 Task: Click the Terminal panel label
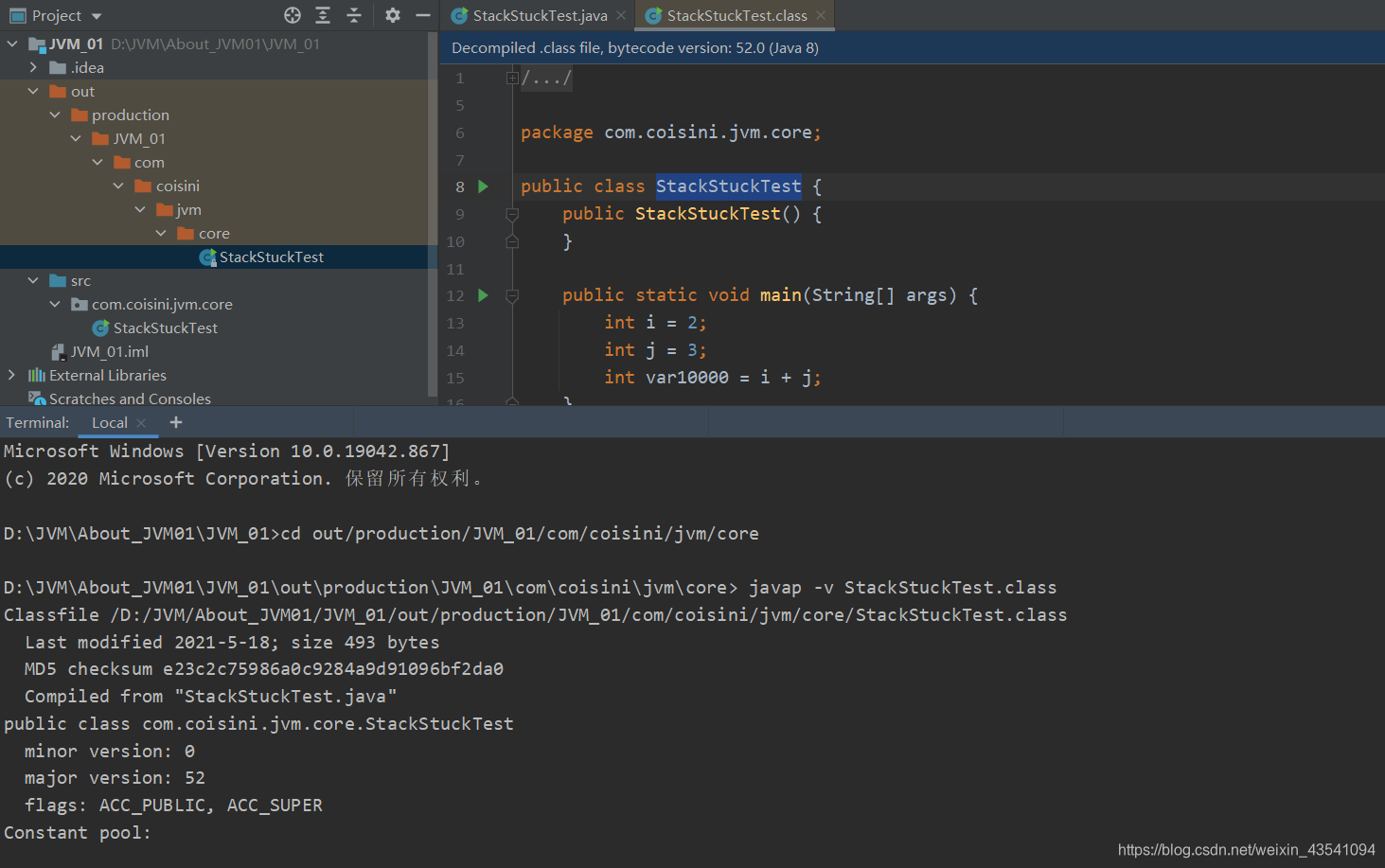(38, 423)
